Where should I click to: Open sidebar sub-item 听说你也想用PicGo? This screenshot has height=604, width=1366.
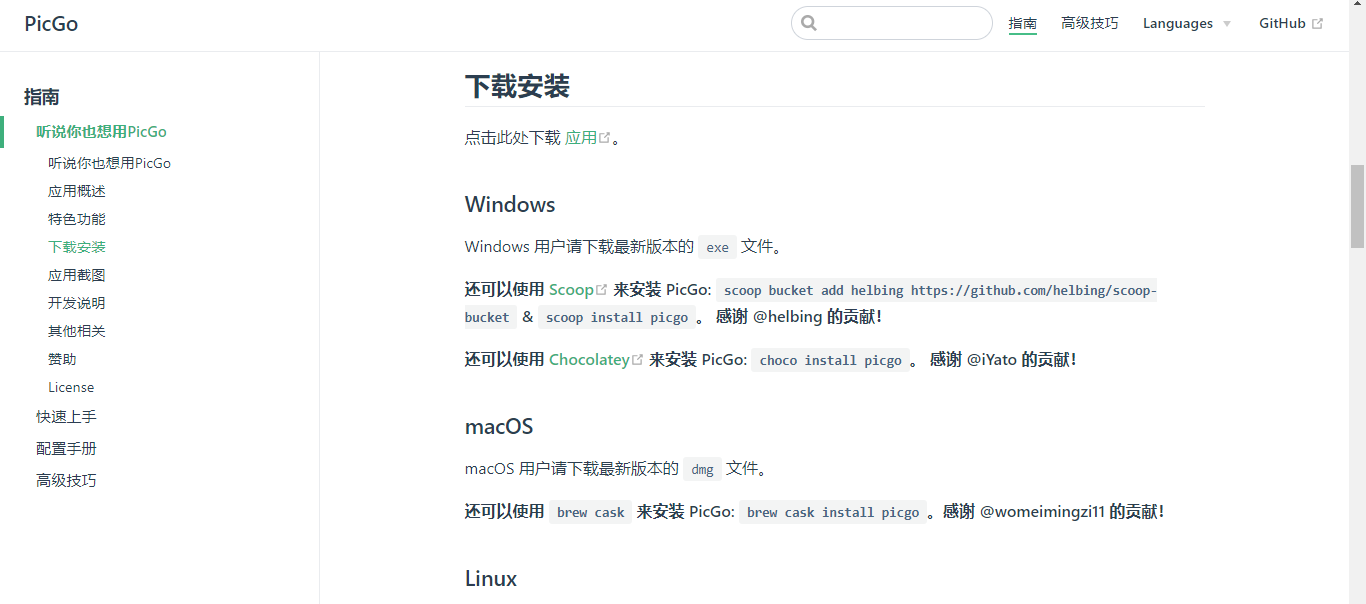pos(109,163)
